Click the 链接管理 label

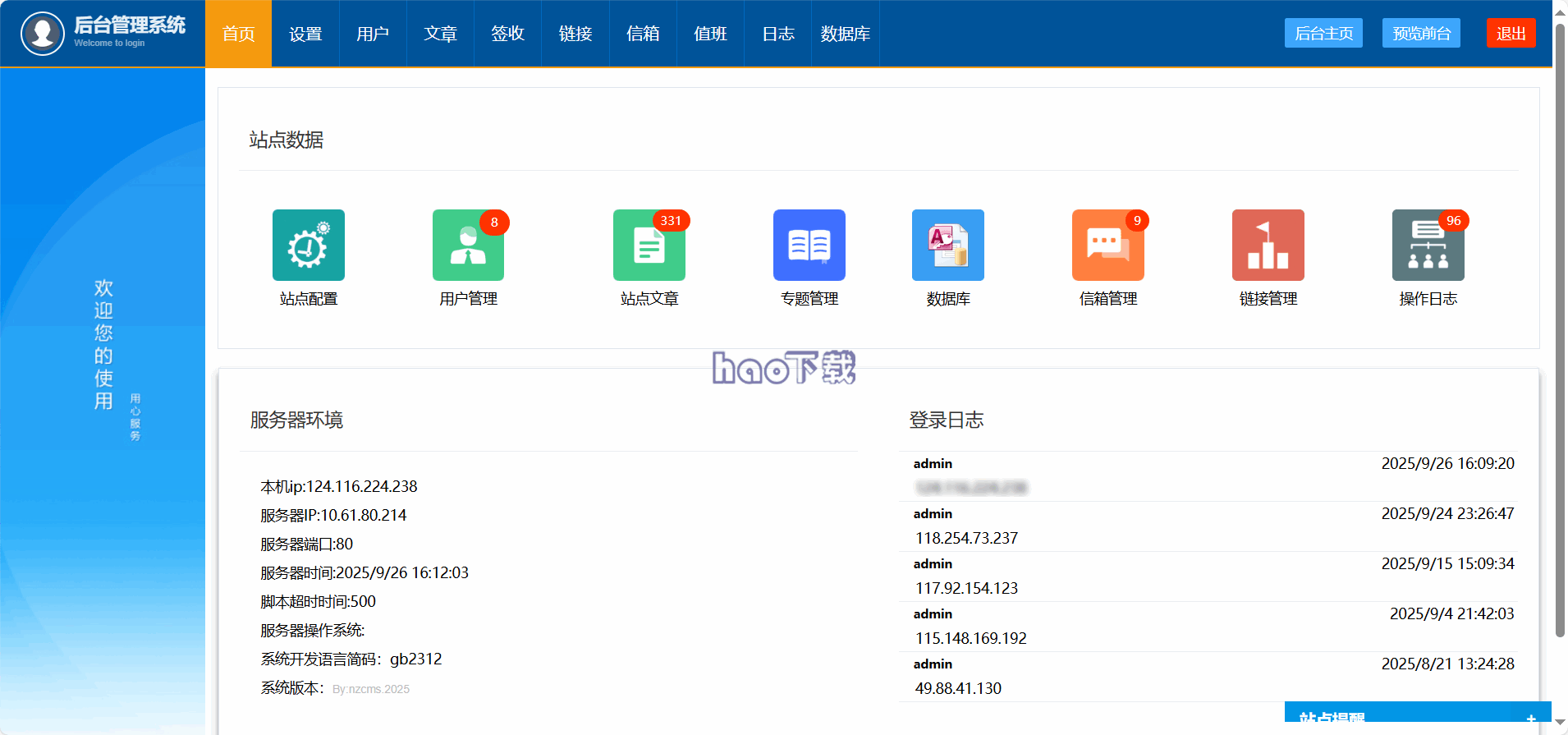coord(1268,299)
